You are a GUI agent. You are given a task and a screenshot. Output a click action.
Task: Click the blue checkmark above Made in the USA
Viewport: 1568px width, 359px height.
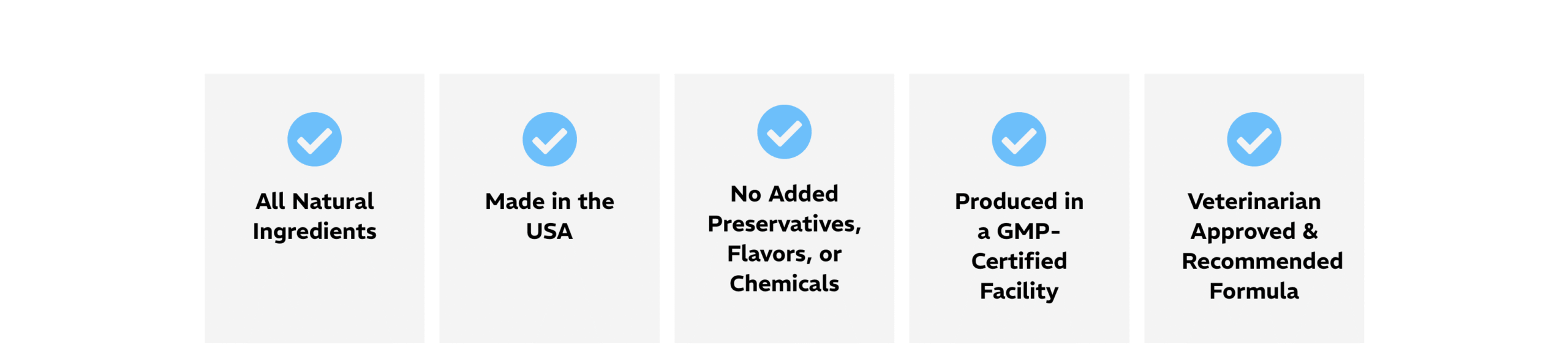click(x=549, y=139)
